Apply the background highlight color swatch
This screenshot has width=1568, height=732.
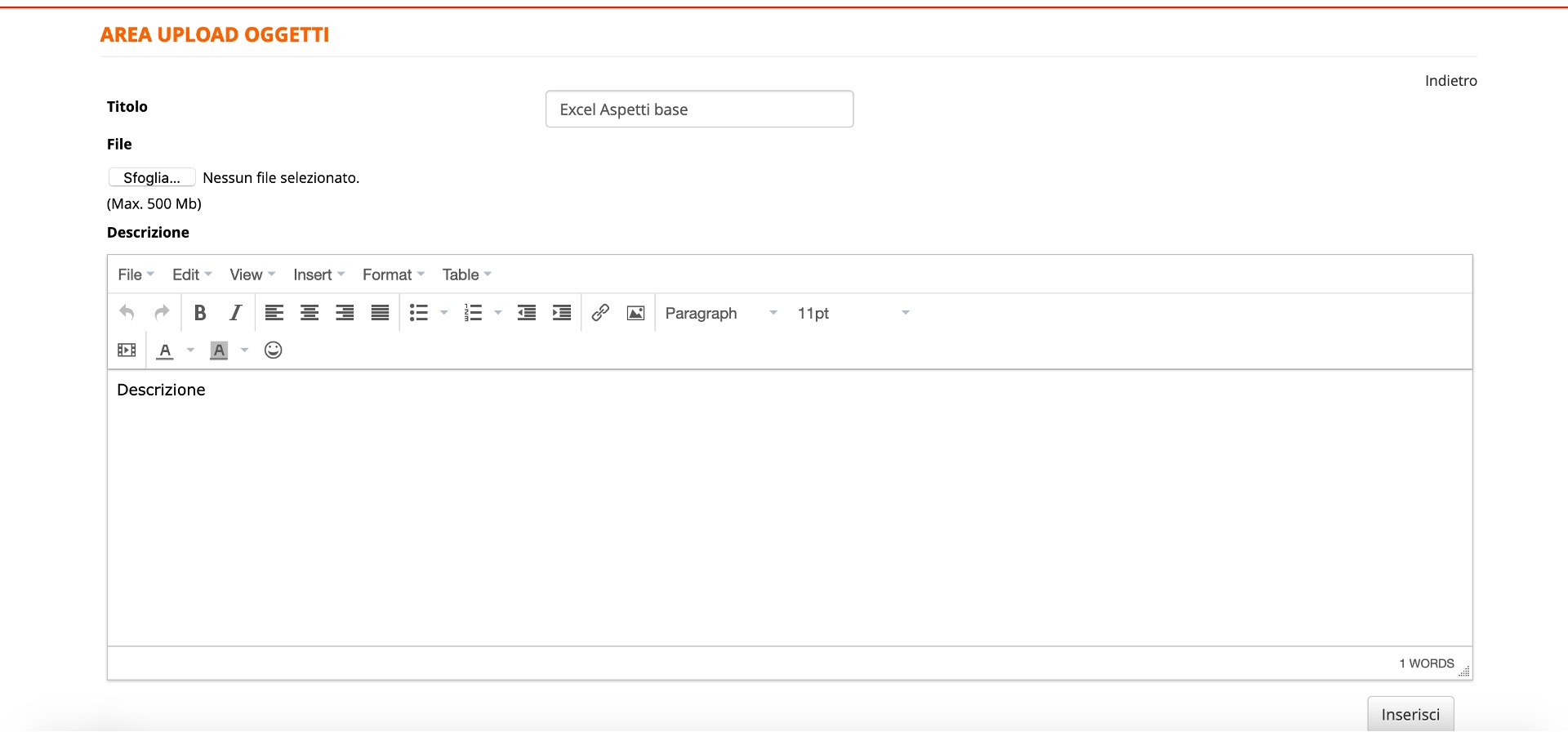[x=219, y=350]
